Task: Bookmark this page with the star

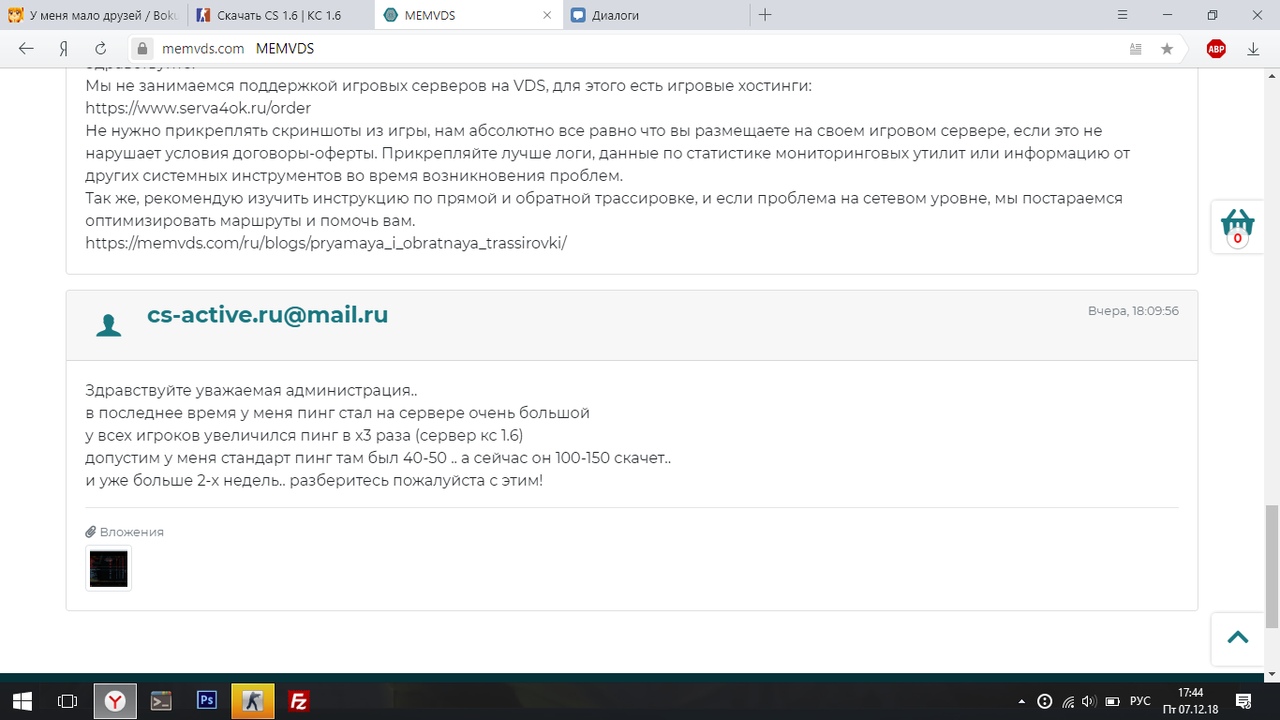Action: [x=1167, y=48]
